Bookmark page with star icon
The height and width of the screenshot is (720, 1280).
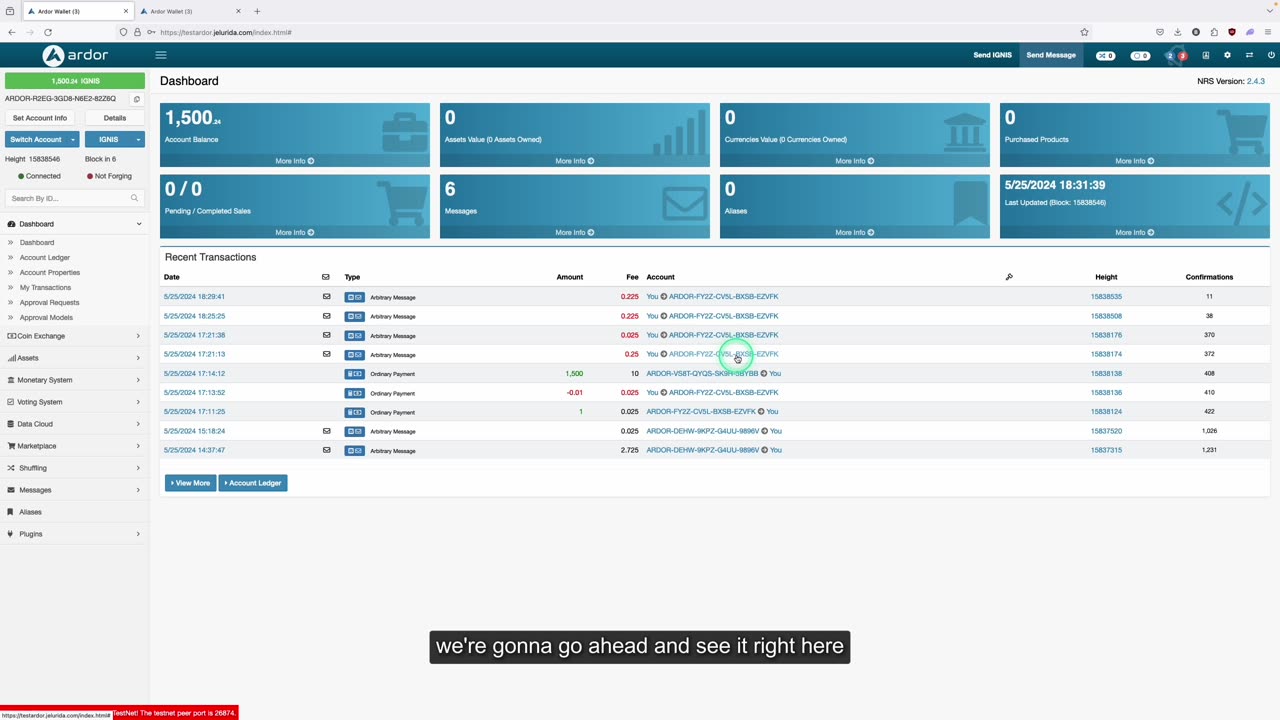tap(1084, 32)
